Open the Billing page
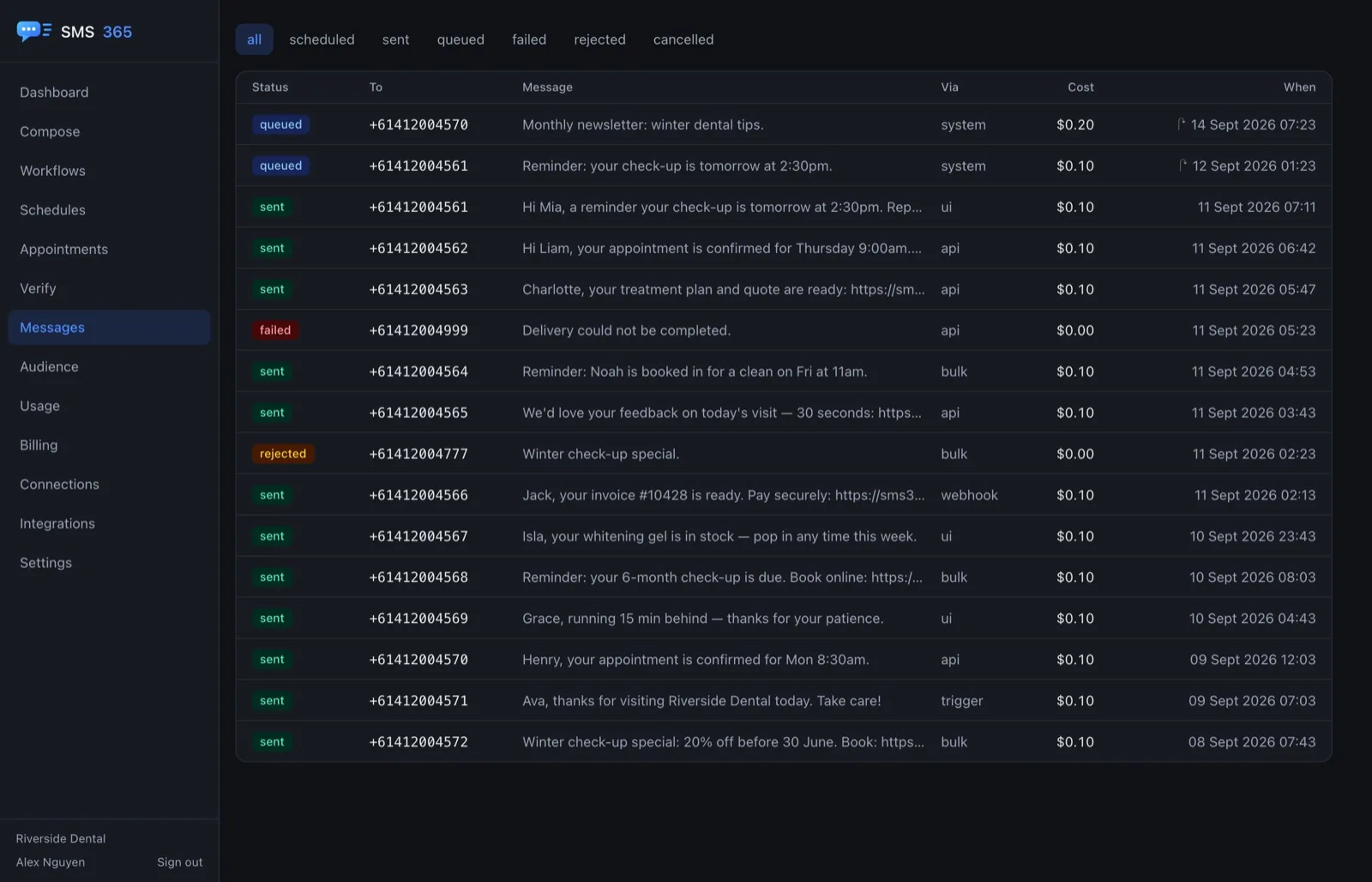The image size is (1372, 882). coord(109,445)
